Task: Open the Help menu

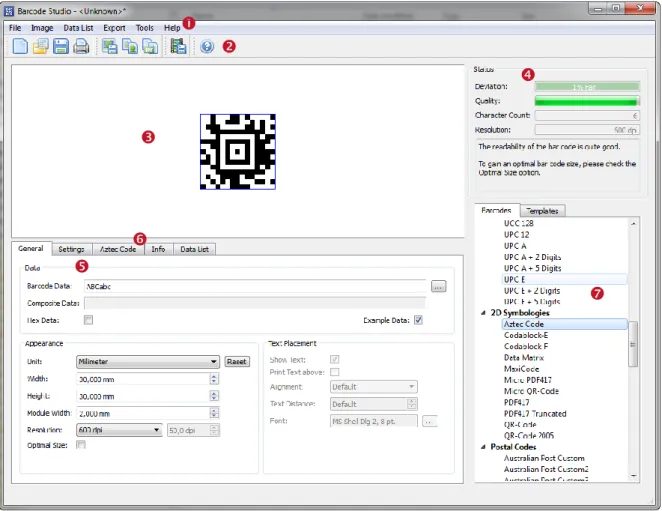Action: (x=172, y=28)
